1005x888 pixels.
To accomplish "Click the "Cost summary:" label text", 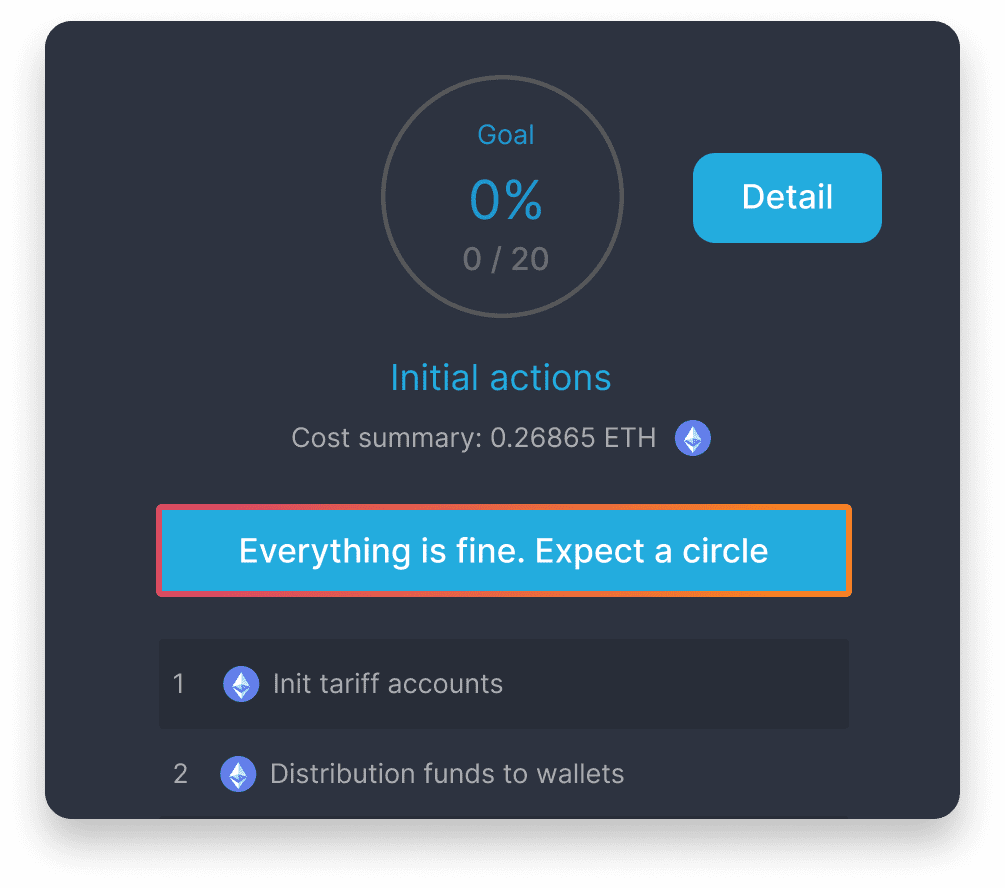I will tap(386, 438).
